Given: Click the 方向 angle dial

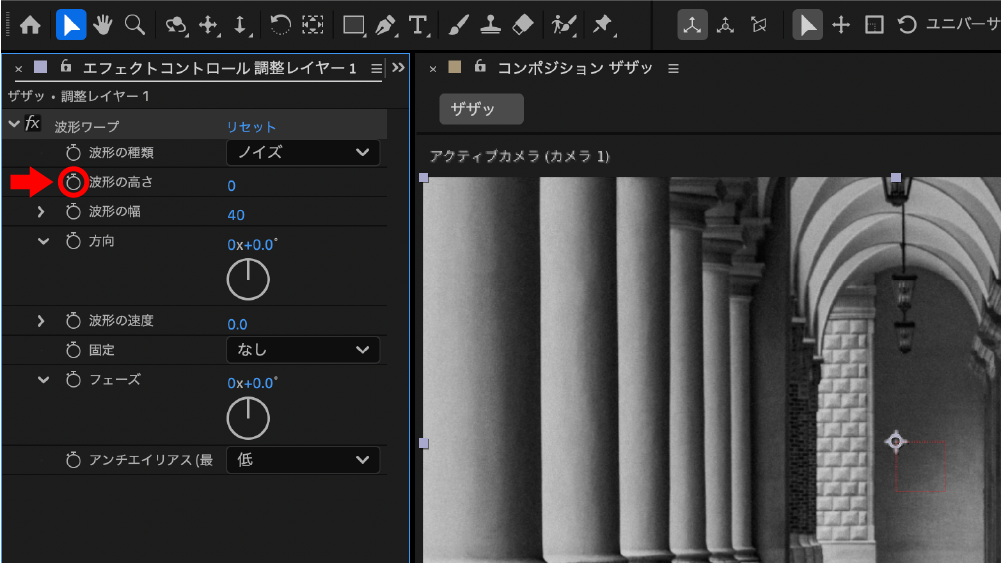Looking at the screenshot, I should pos(248,280).
